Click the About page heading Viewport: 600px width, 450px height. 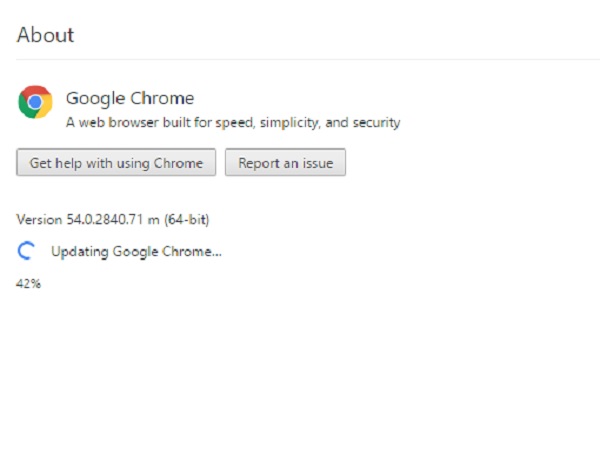coord(45,34)
